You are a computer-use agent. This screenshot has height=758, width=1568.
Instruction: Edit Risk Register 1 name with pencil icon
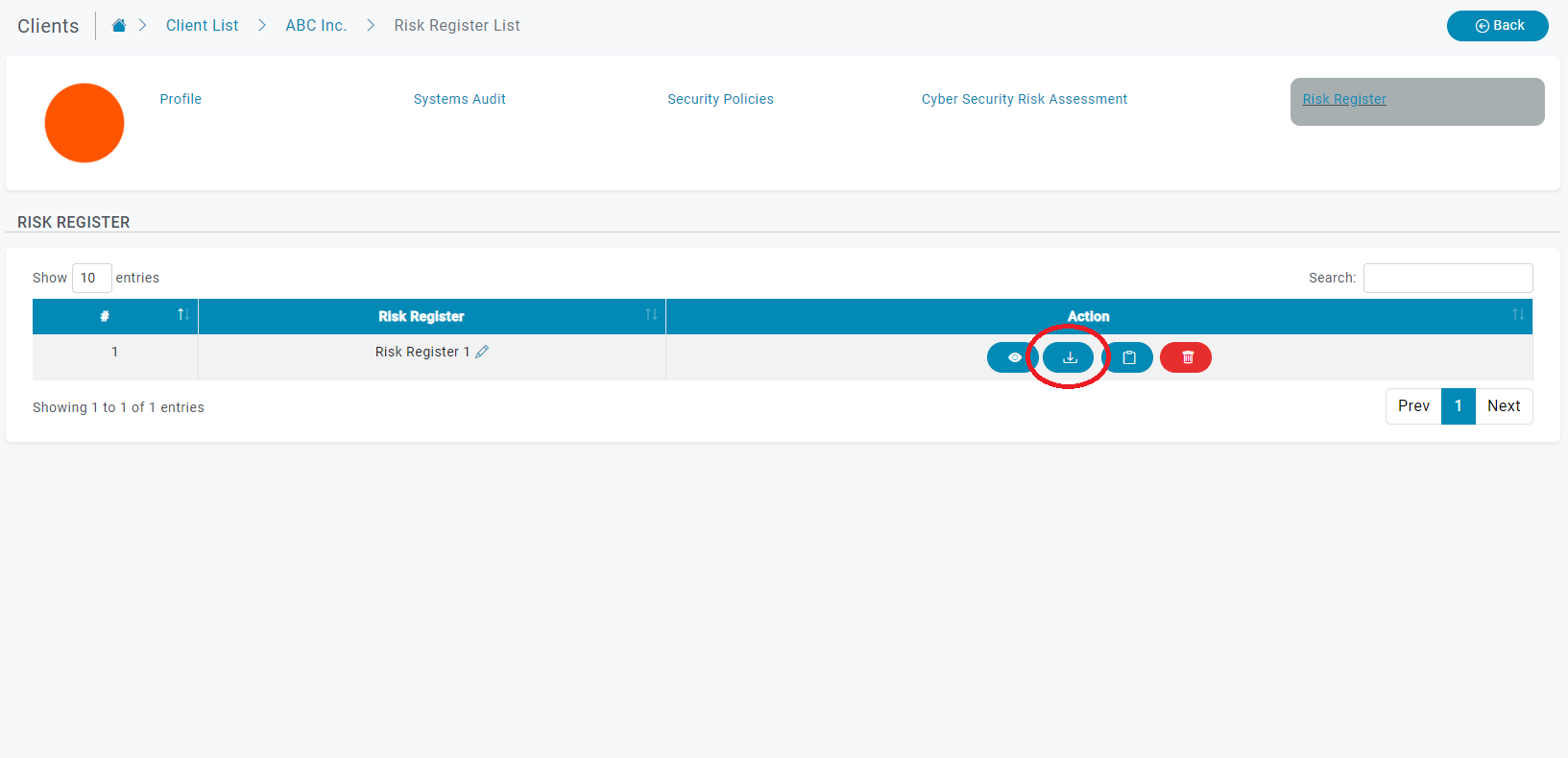tap(482, 352)
